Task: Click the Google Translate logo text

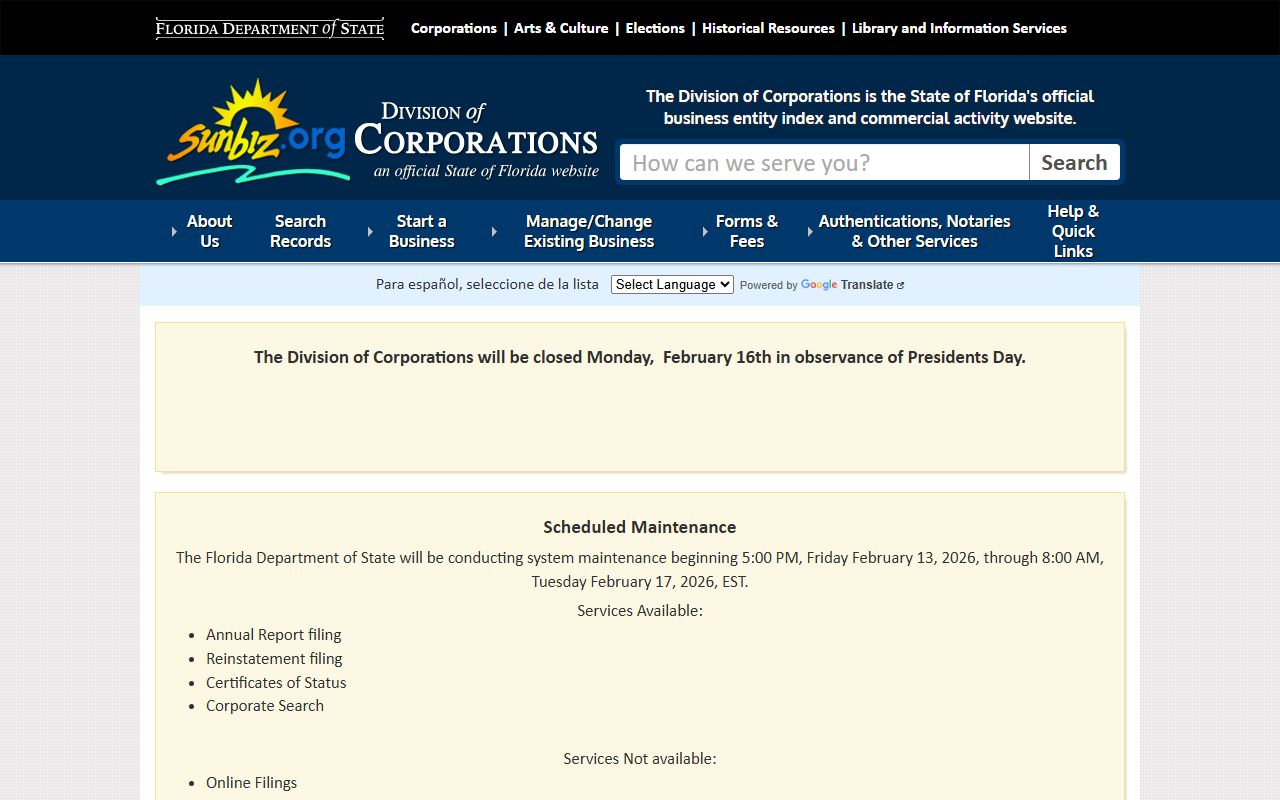Action: (846, 285)
